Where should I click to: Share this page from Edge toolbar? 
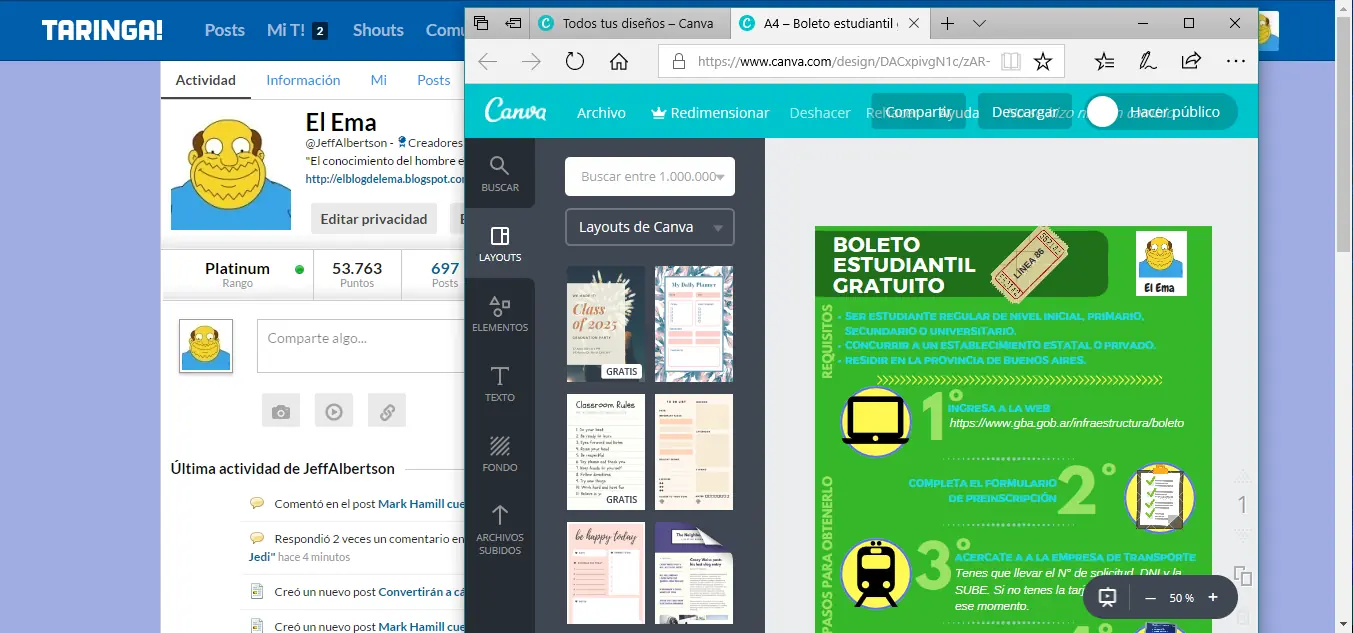(x=1191, y=62)
